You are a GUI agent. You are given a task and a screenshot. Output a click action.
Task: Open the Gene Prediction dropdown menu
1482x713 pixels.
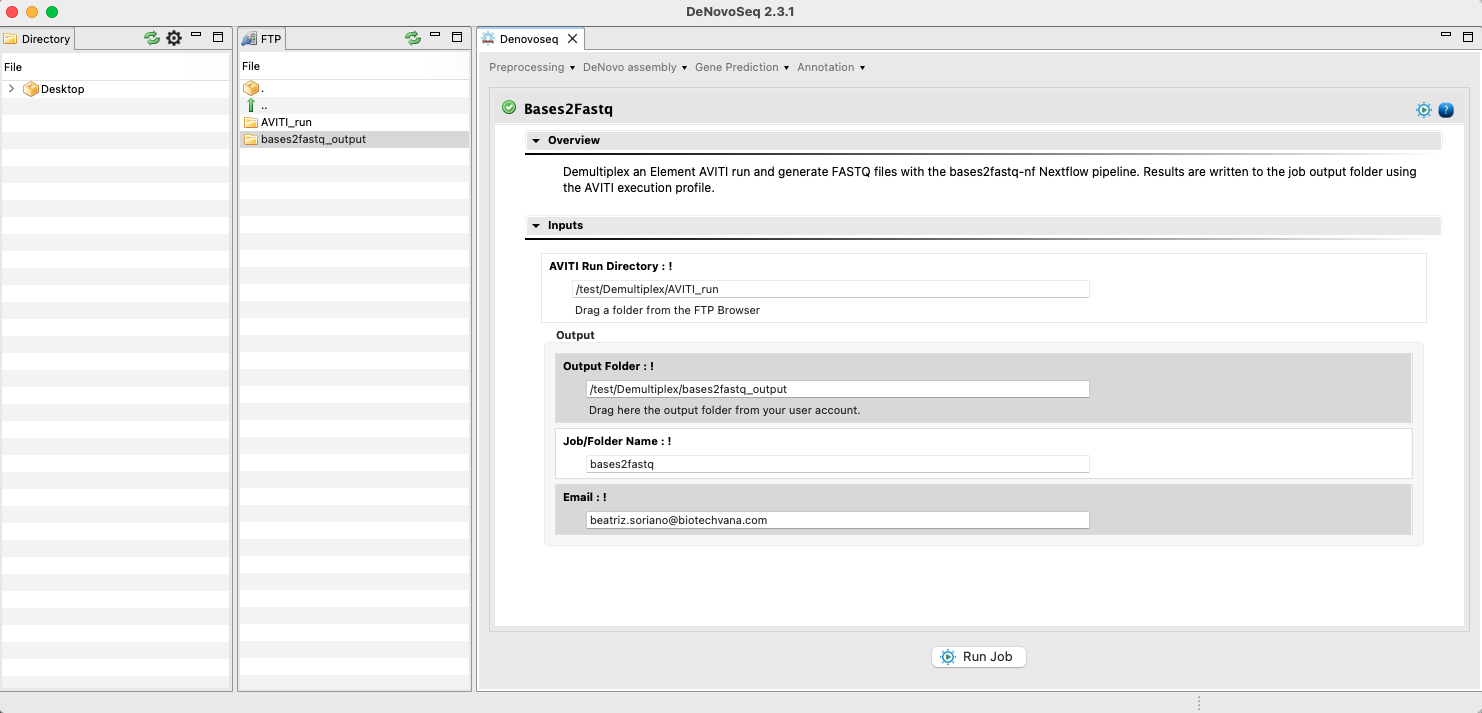pyautogui.click(x=742, y=67)
